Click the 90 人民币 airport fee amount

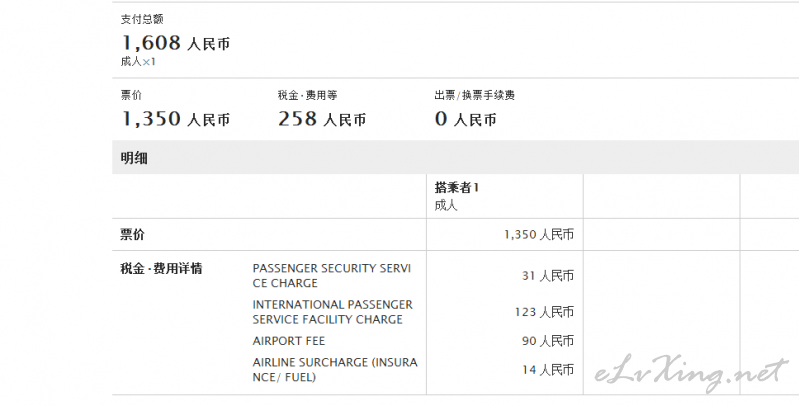pyautogui.click(x=548, y=341)
